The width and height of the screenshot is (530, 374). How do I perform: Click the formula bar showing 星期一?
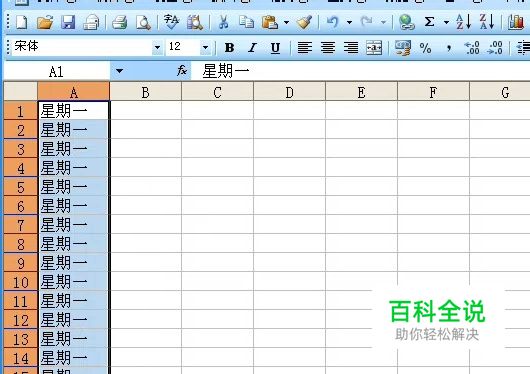click(x=360, y=71)
